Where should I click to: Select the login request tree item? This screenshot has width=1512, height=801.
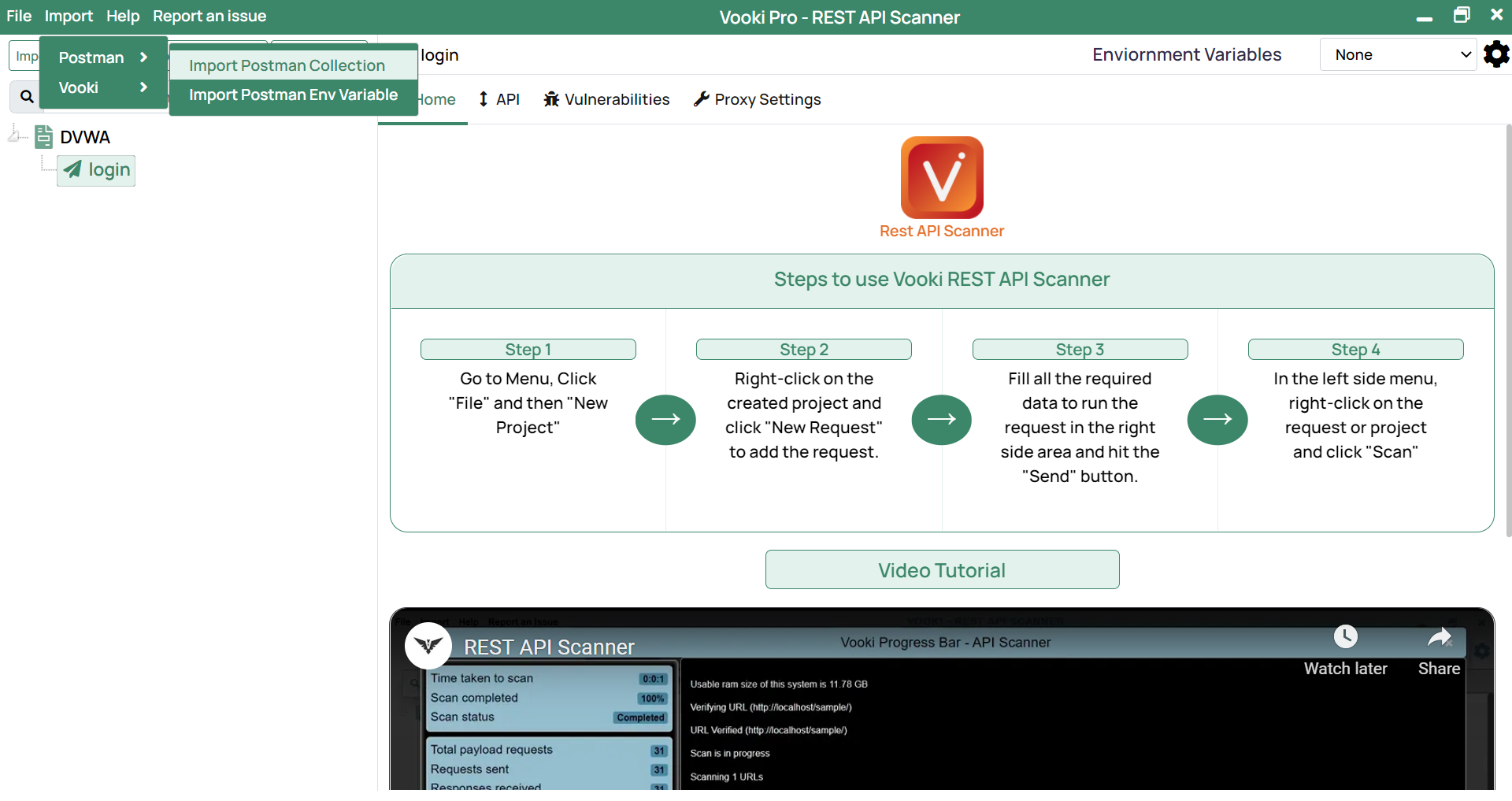click(x=96, y=170)
